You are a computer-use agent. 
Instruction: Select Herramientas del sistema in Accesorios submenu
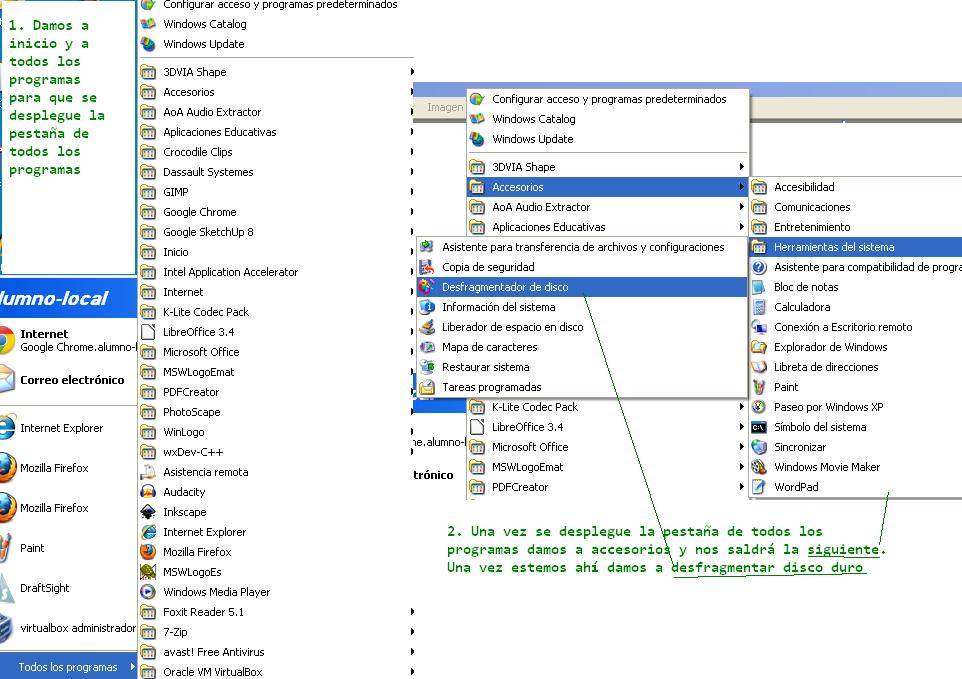(855, 247)
